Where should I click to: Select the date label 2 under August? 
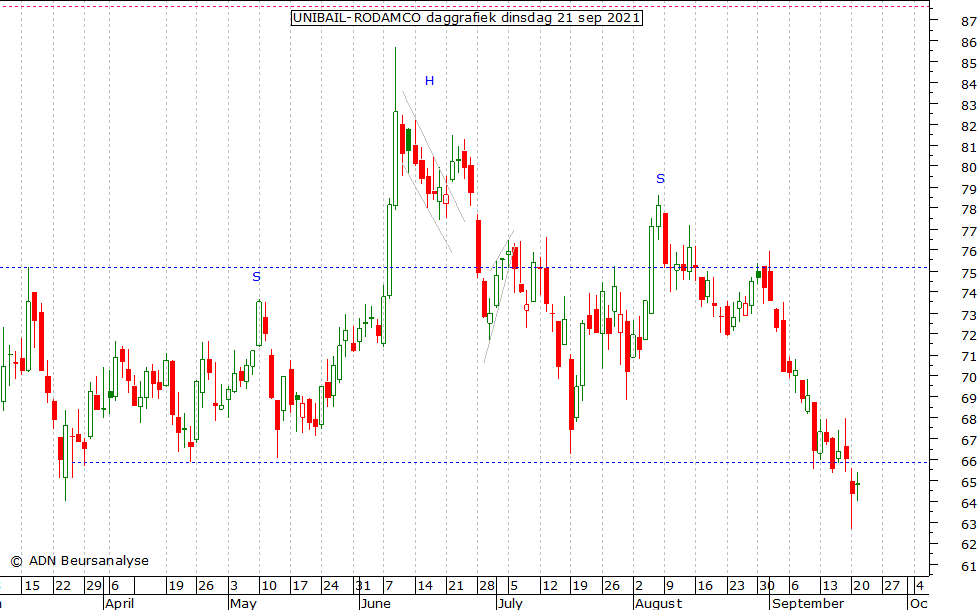tap(639, 586)
